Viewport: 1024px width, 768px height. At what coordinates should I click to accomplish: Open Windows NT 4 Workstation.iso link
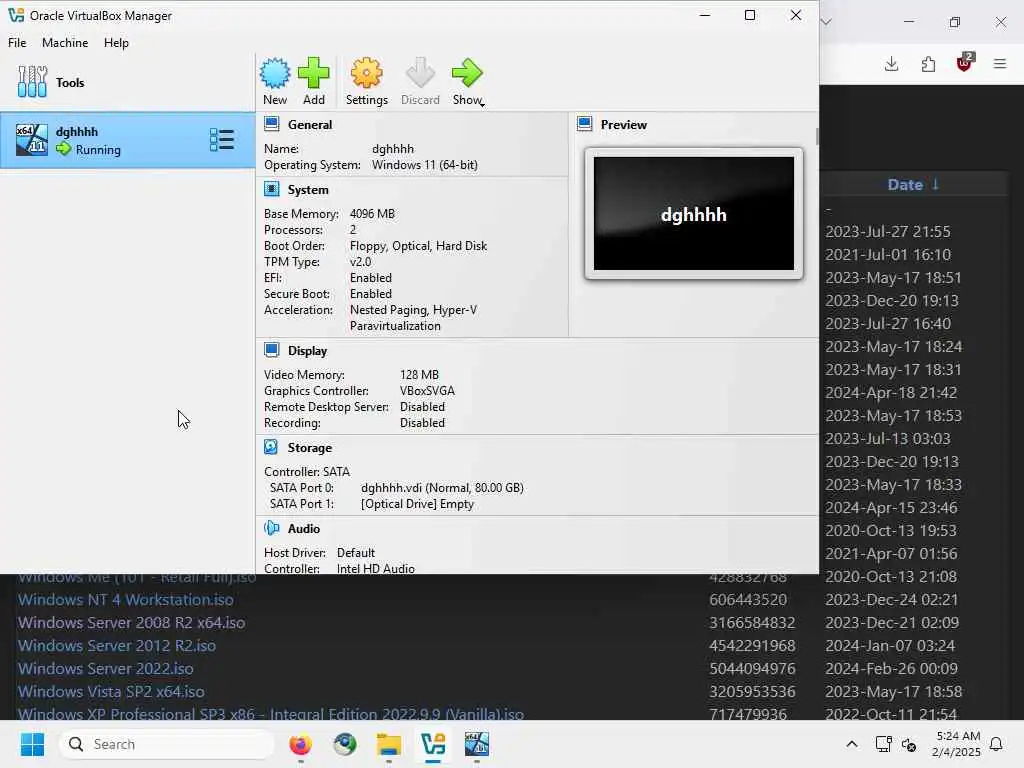click(125, 600)
